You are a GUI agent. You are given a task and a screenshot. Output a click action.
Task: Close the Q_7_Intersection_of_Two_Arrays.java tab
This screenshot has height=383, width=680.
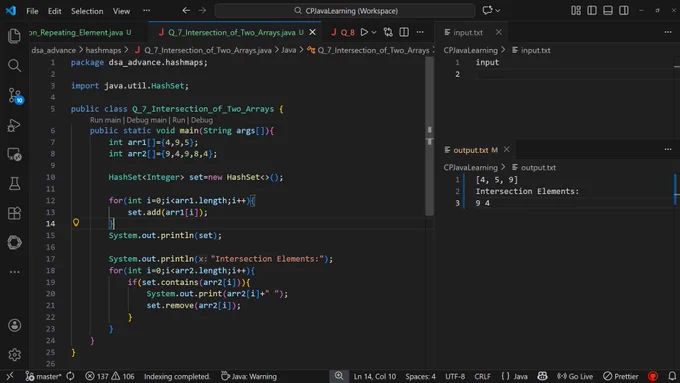click(x=312, y=32)
